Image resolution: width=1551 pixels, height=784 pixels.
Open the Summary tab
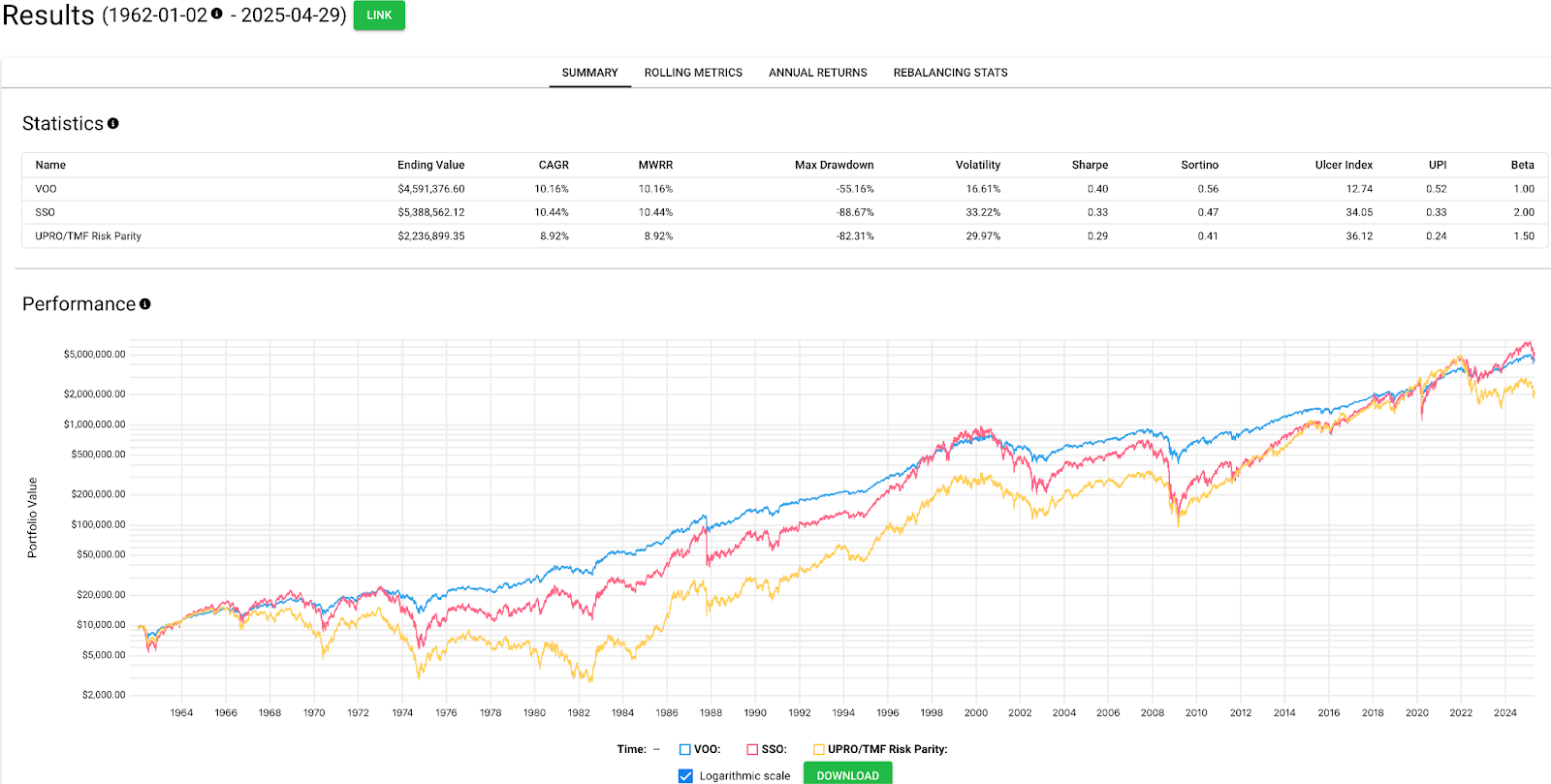pos(589,73)
